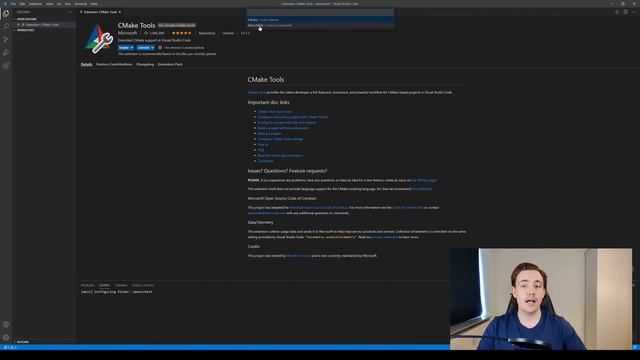Switch to the Debug Console panel tab
The width and height of the screenshot is (640, 360).
coord(143,285)
